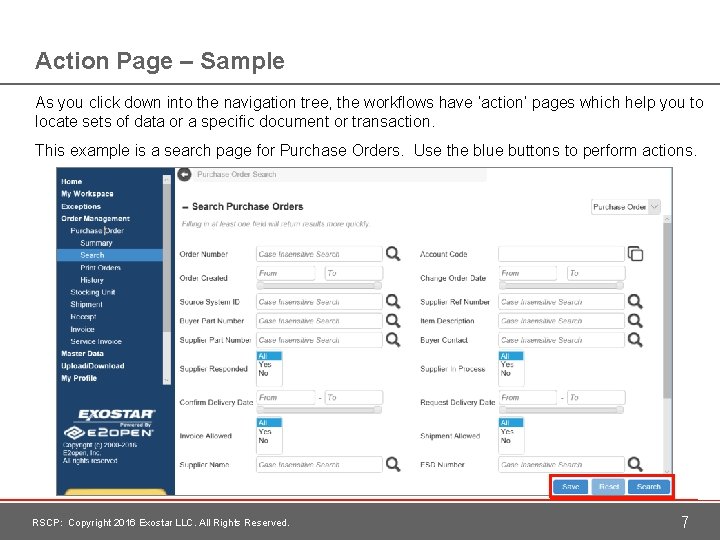Click magnifier icon next to Source System ID
The height and width of the screenshot is (540, 720).
393,301
